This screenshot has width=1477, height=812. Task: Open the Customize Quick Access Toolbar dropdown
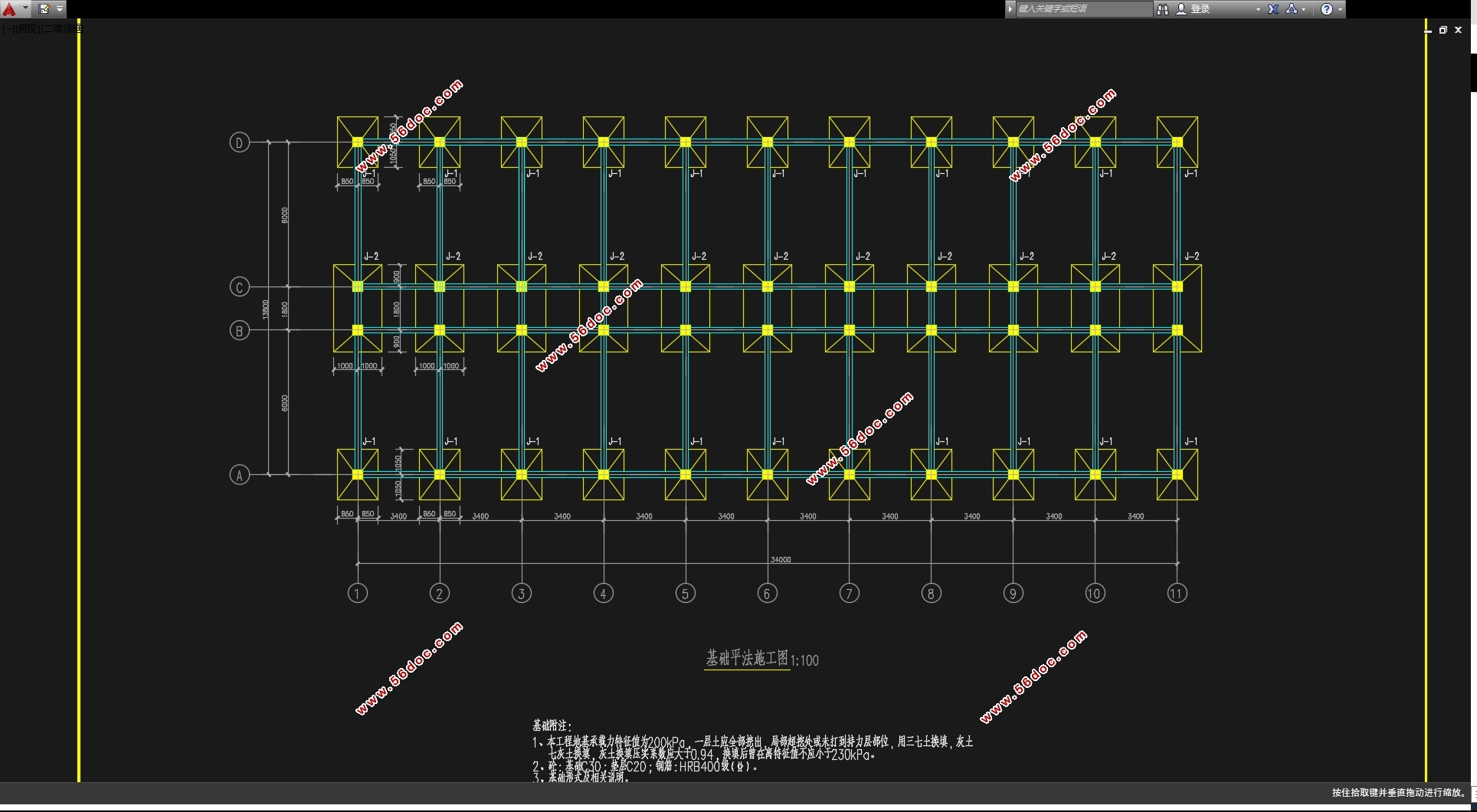point(60,9)
